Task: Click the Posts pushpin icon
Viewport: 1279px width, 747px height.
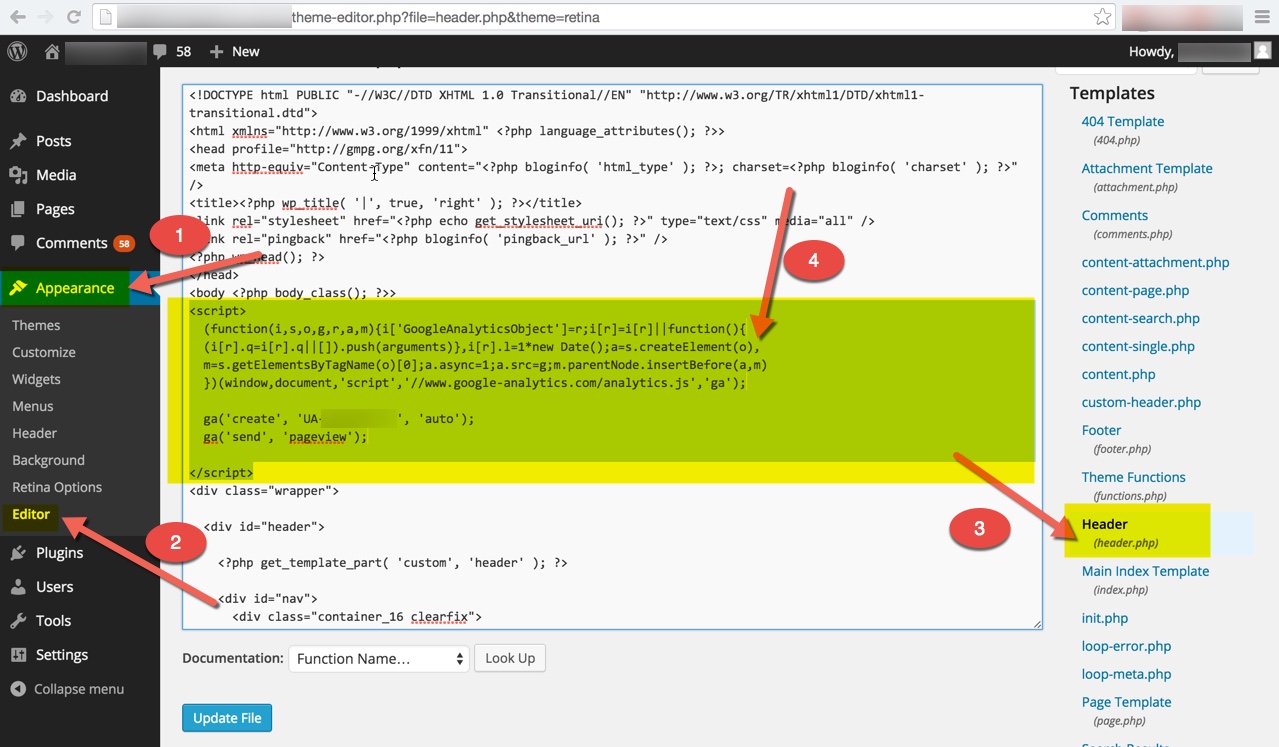Action: point(18,141)
